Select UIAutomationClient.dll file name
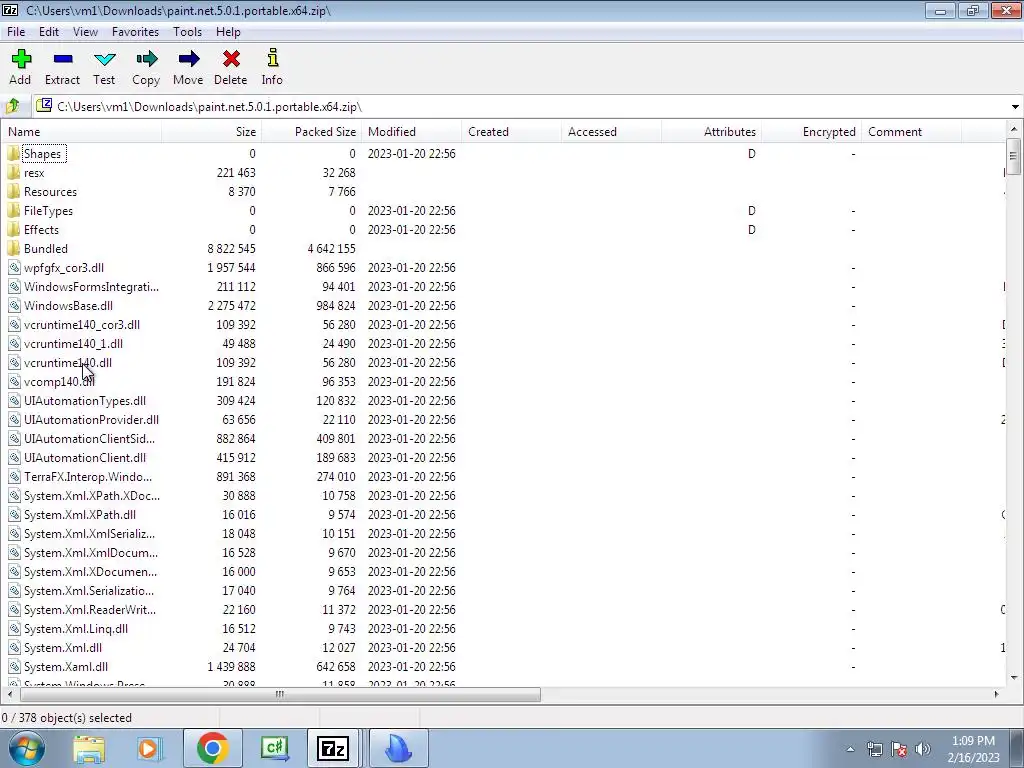This screenshot has width=1024, height=768. (x=85, y=457)
